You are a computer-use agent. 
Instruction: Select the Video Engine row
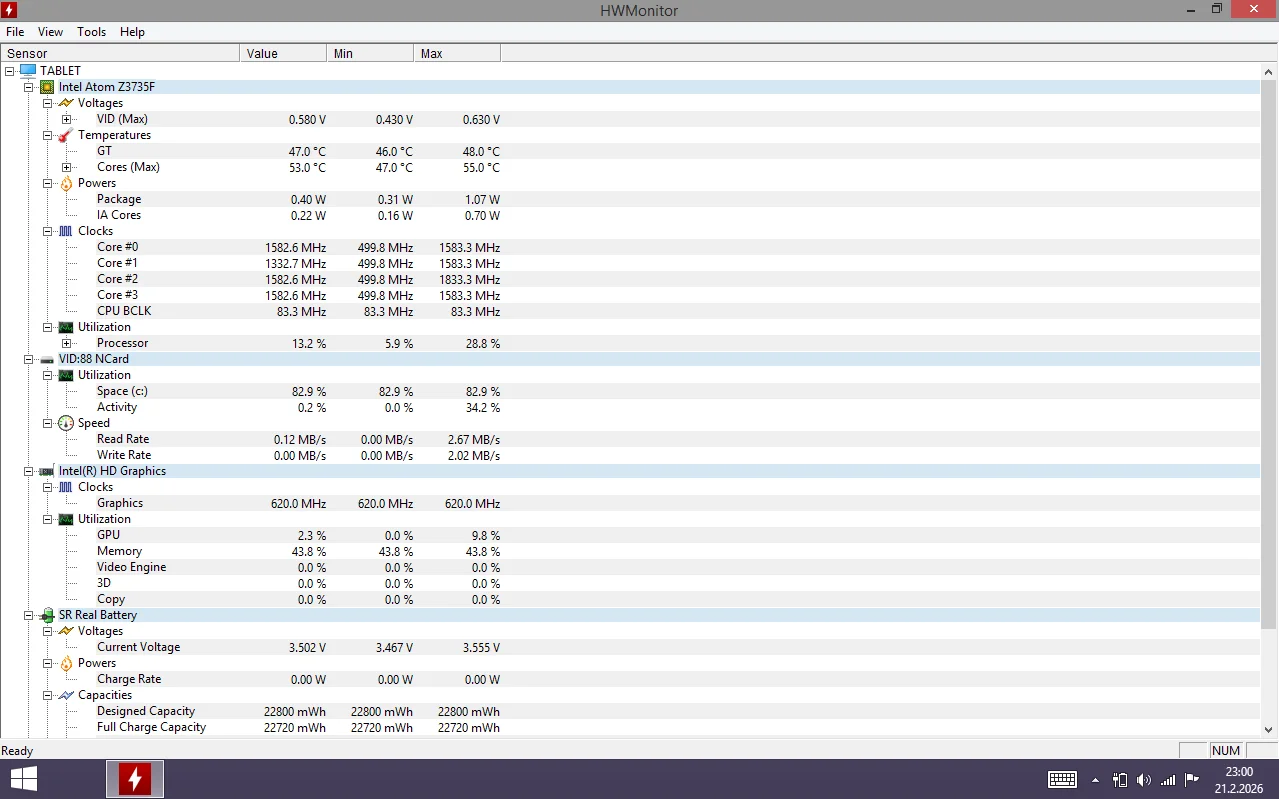(630, 567)
